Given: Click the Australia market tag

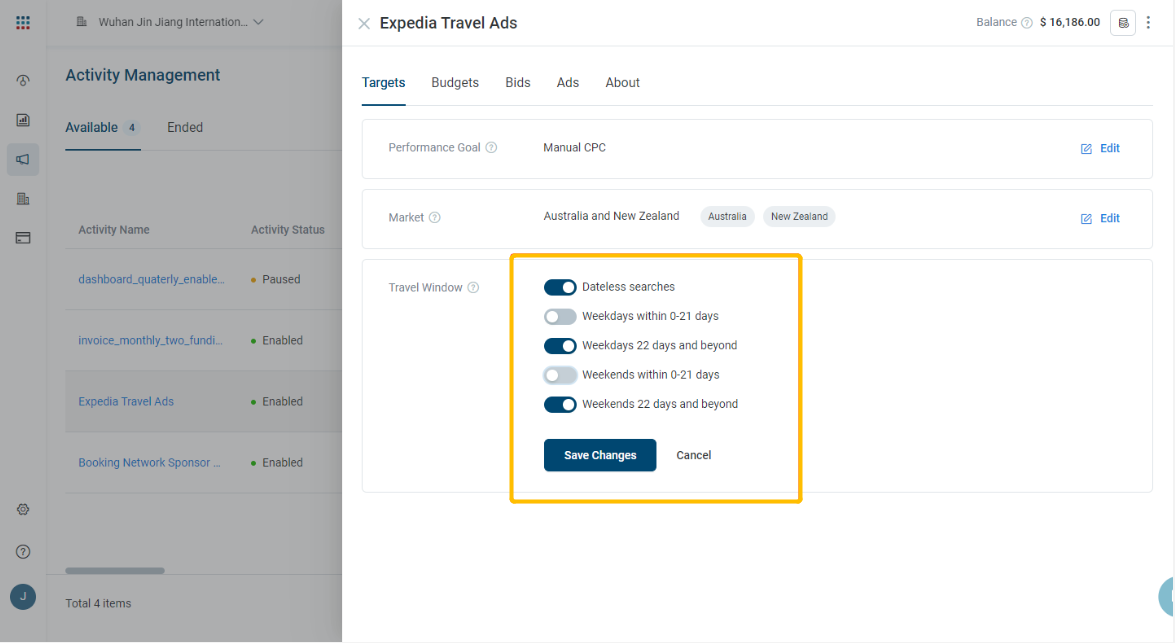Looking at the screenshot, I should tap(727, 217).
